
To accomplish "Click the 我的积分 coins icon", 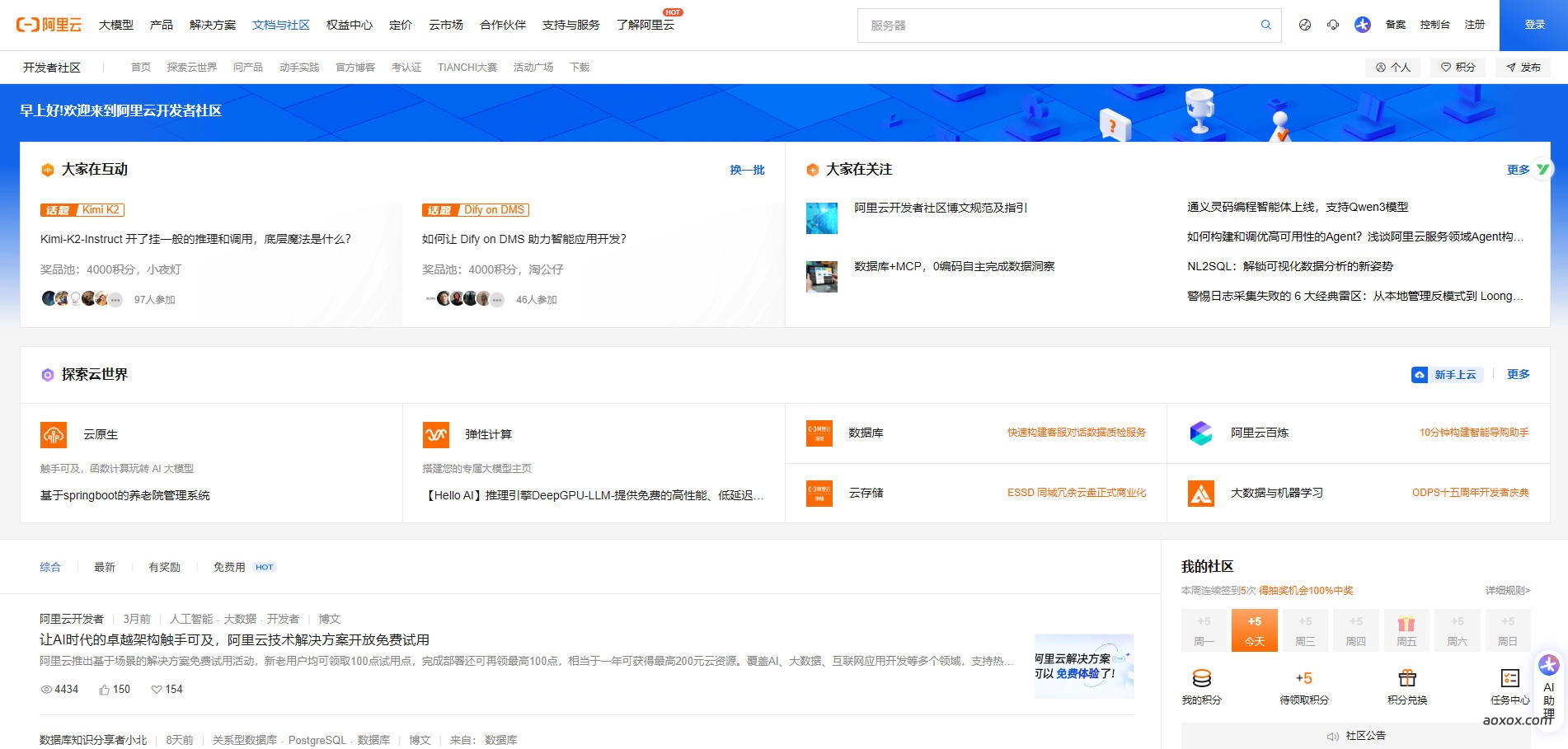I will pos(1203,678).
